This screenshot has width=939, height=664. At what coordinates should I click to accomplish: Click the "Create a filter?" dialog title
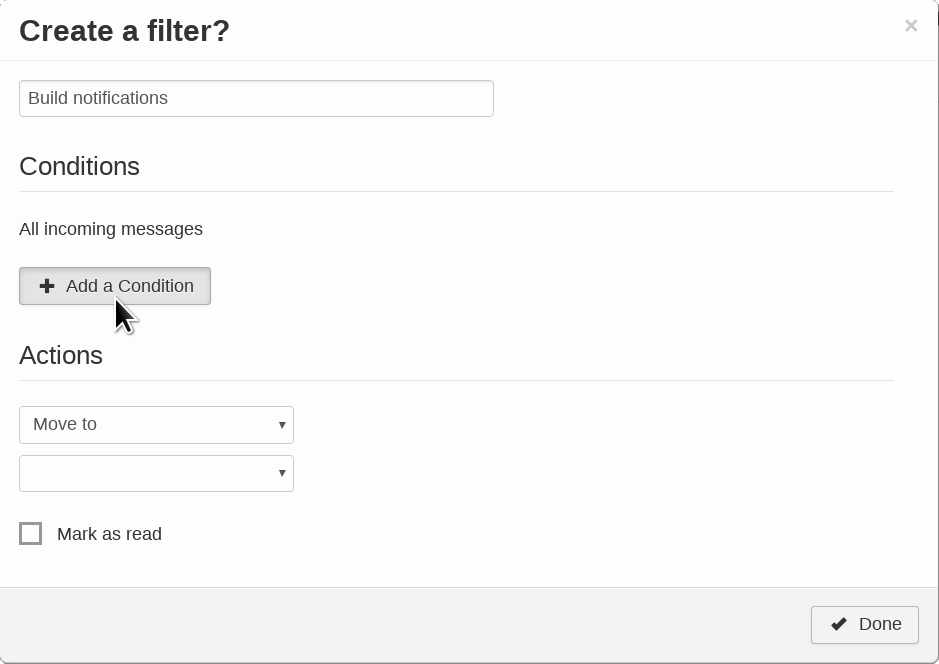coord(124,31)
